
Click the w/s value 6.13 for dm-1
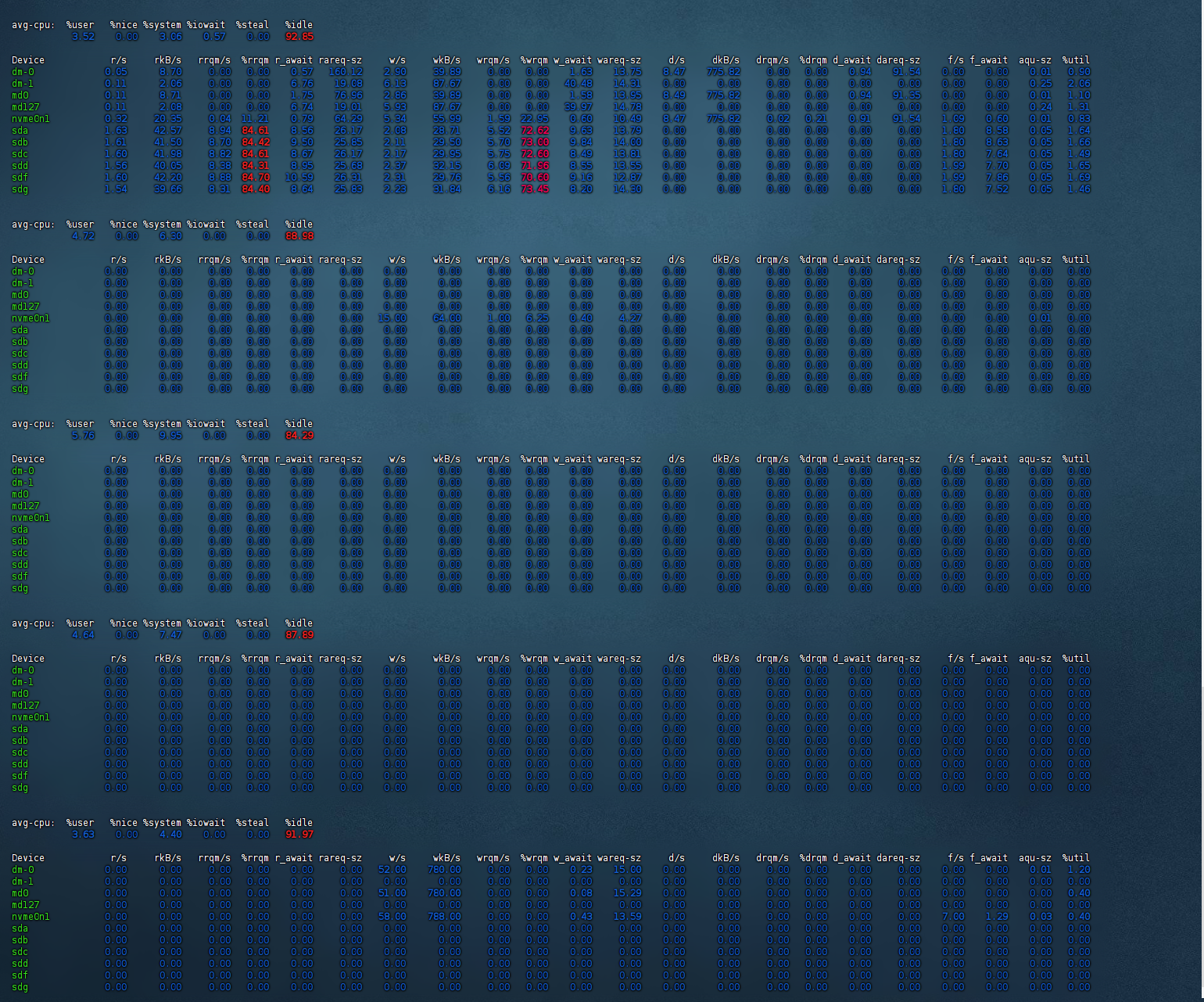pyautogui.click(x=395, y=84)
